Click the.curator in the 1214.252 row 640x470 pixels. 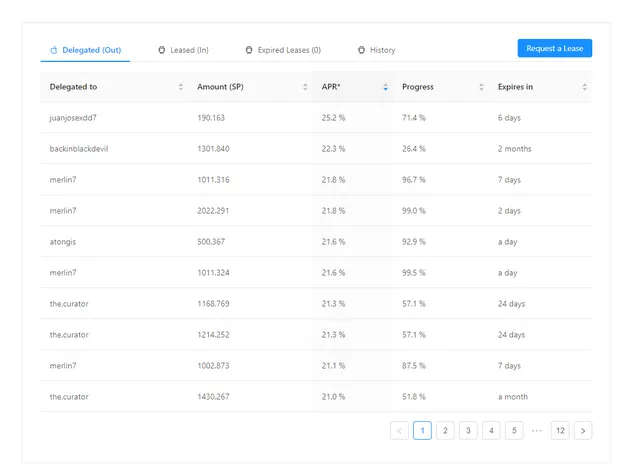tap(69, 335)
